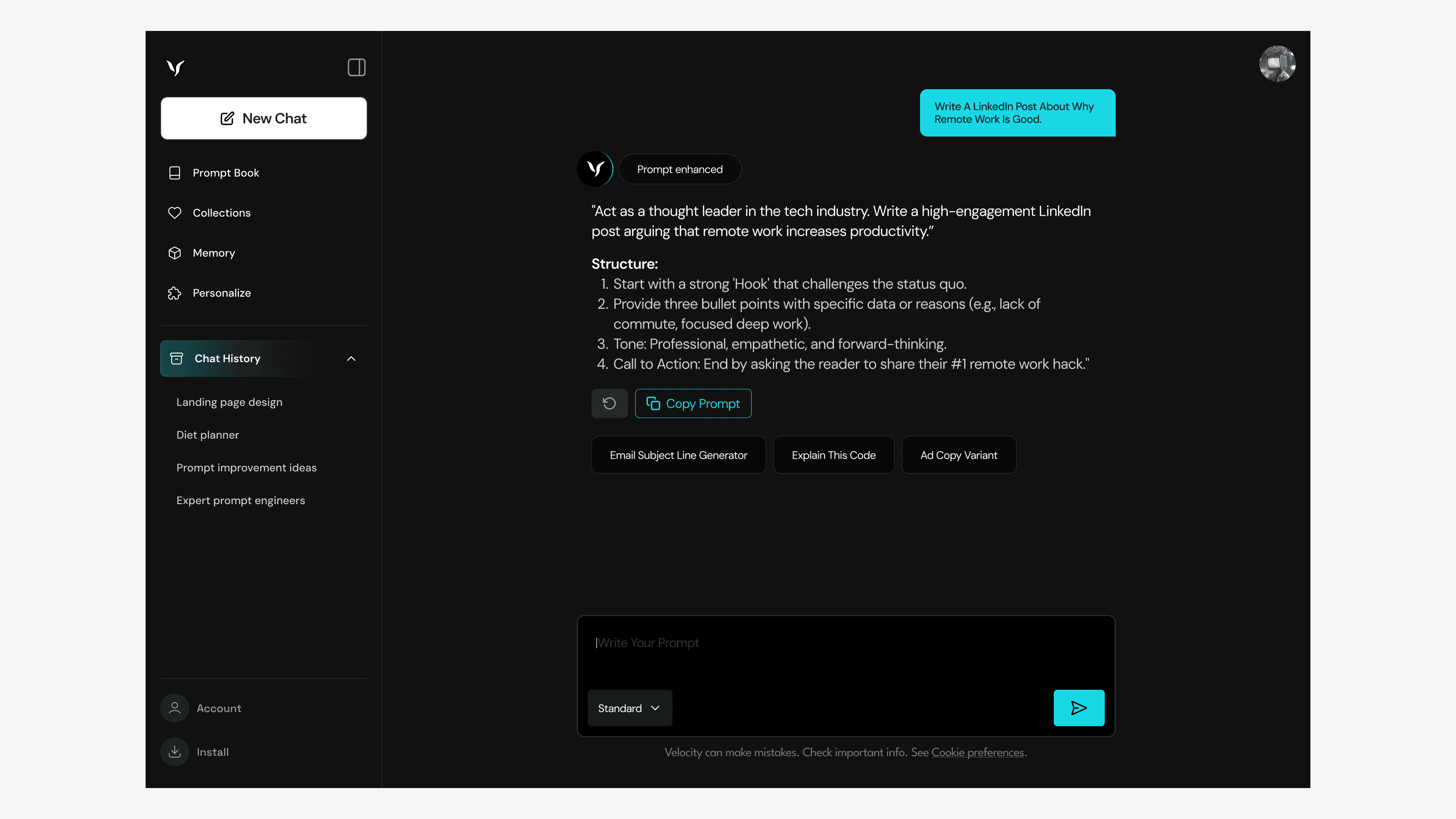Select the Ad Copy Variant suggestion
This screenshot has height=819, width=1456.
(958, 455)
